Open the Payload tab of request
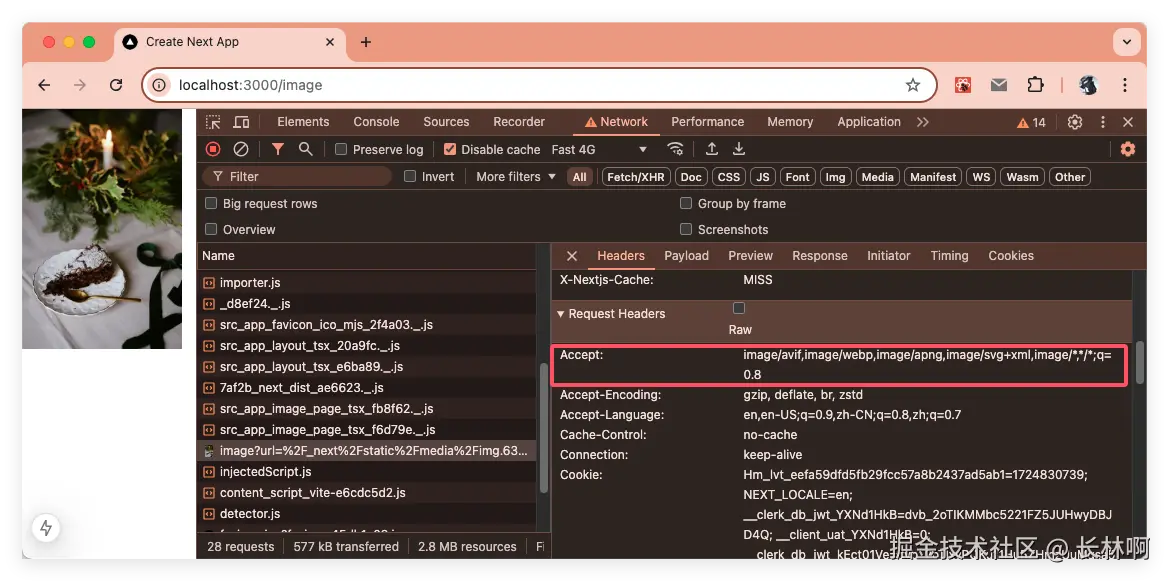Screen dimensions: 1169x581 (687, 256)
